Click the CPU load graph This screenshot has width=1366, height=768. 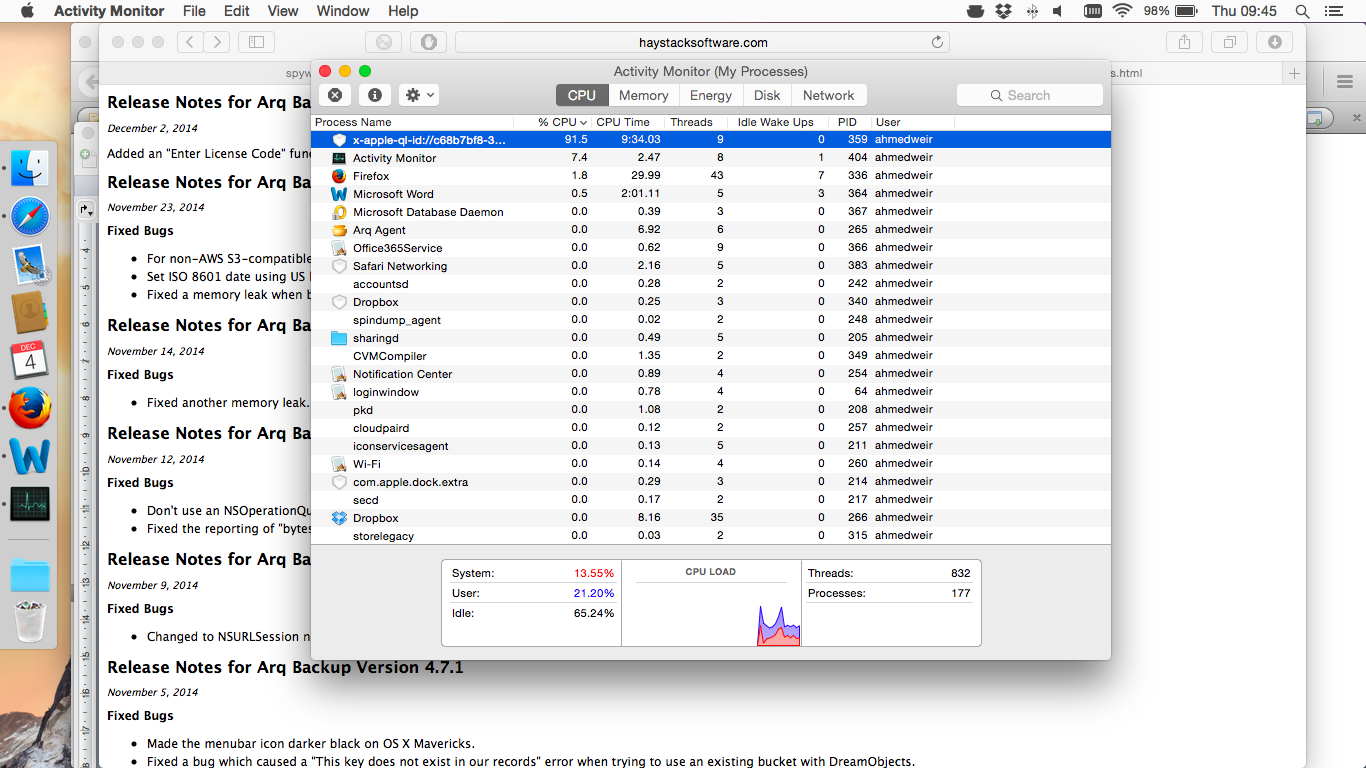click(x=711, y=603)
